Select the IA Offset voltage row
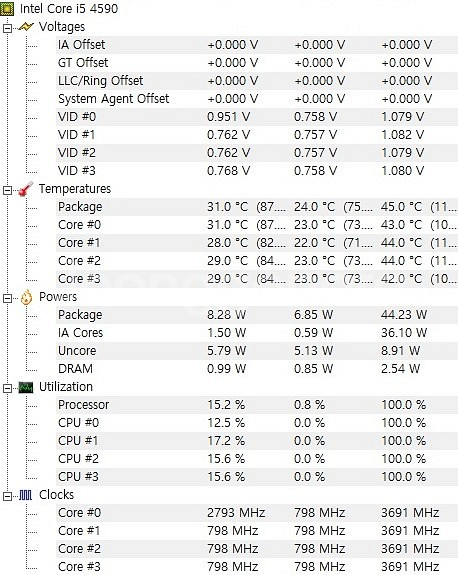Screen dimensions: 458x575 tap(257, 45)
